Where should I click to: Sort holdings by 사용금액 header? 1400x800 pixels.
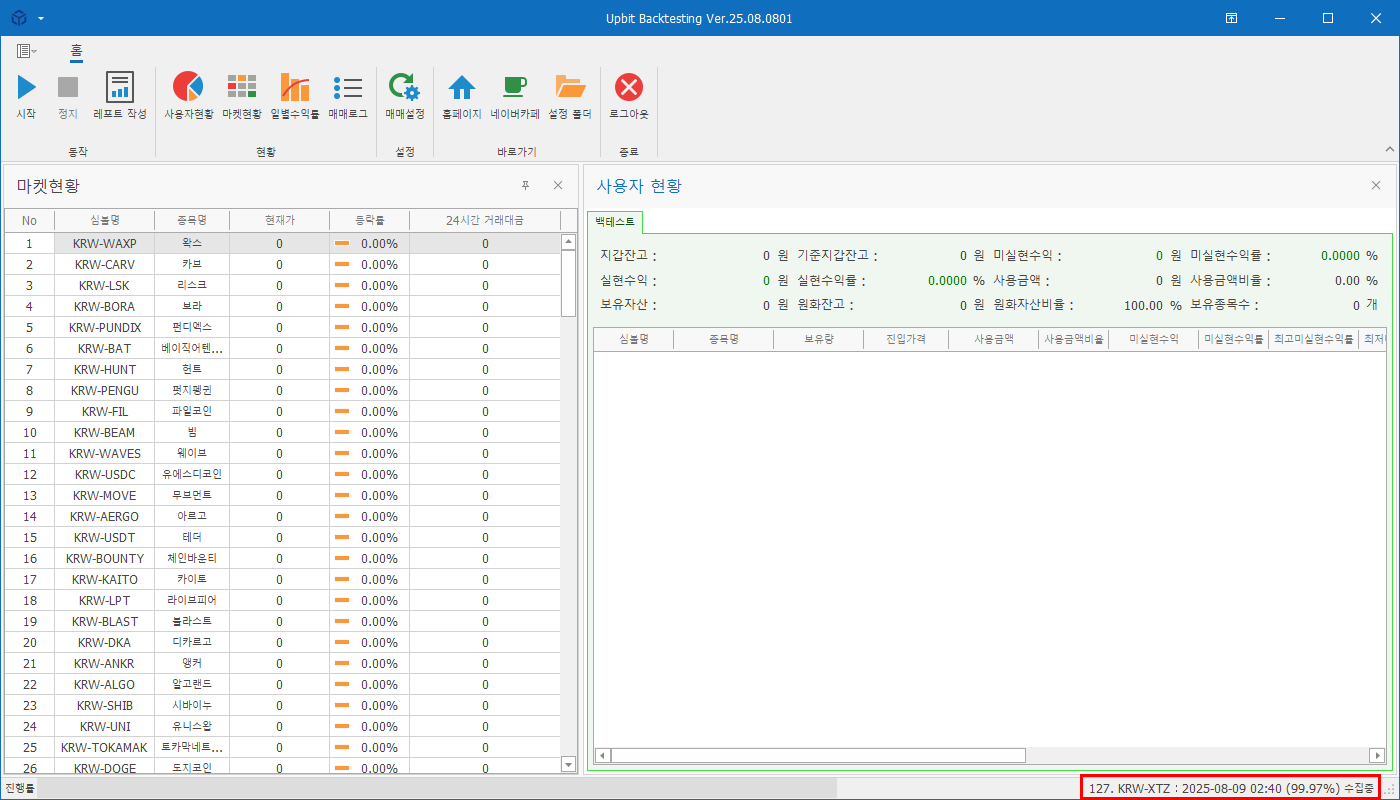tap(994, 339)
